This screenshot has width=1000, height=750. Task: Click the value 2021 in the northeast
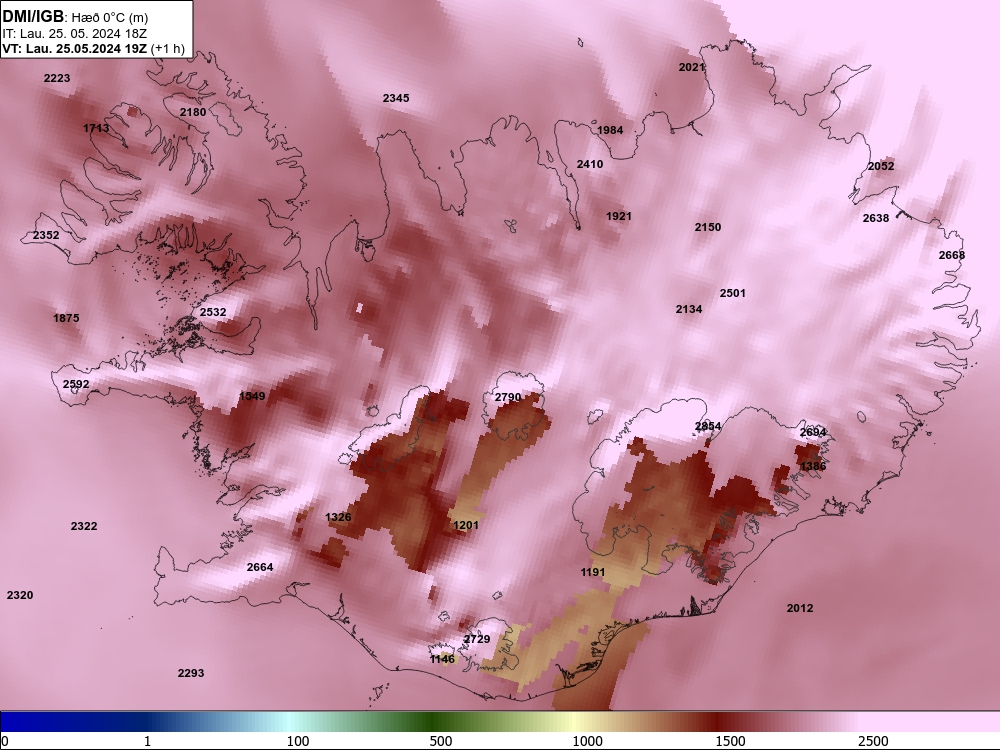pos(691,67)
